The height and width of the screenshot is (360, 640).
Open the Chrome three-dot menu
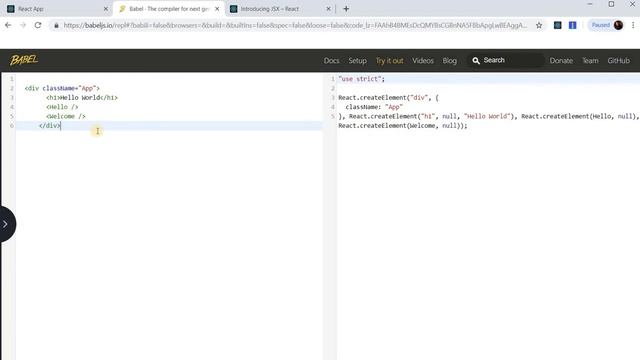[633, 25]
